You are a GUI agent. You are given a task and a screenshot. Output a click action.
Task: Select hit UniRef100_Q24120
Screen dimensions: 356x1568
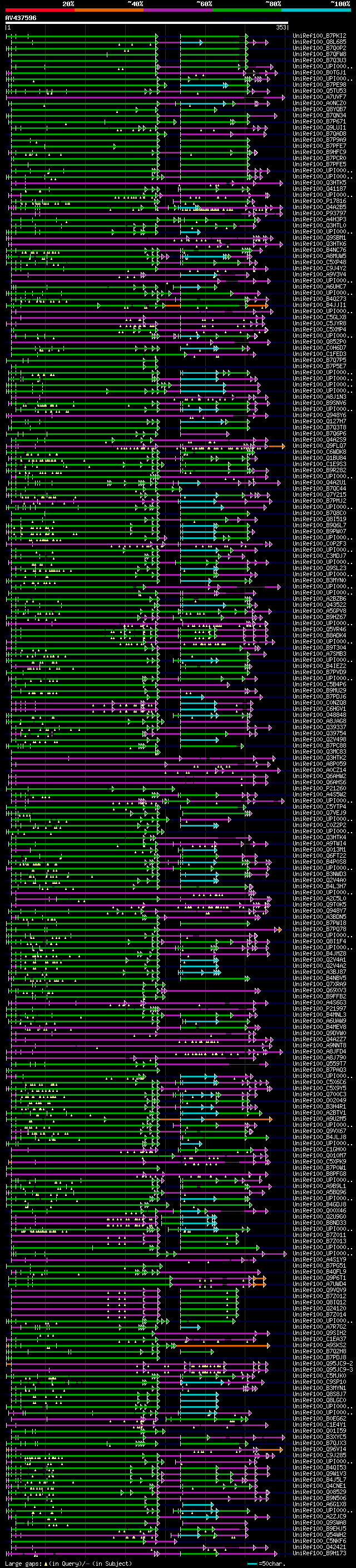coord(319,1308)
